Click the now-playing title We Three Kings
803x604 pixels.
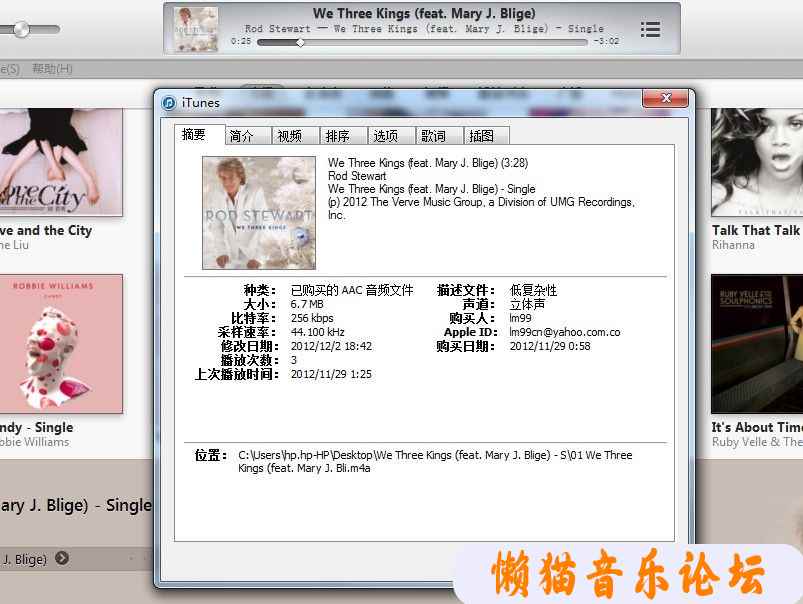coord(424,13)
